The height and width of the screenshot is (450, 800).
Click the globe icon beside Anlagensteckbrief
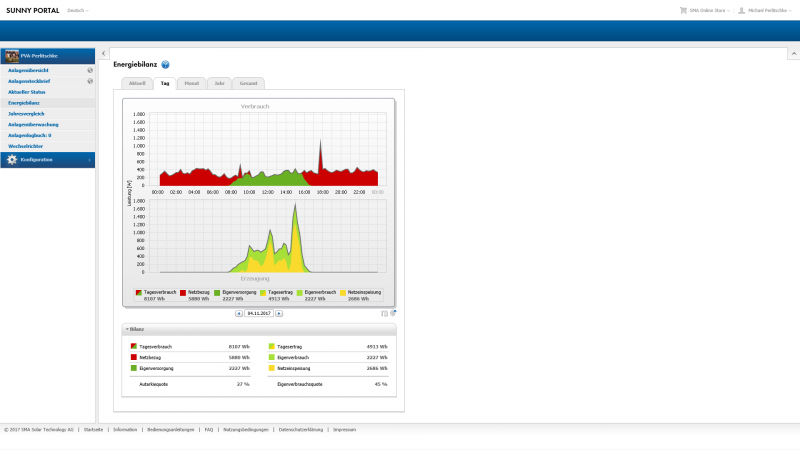click(90, 81)
